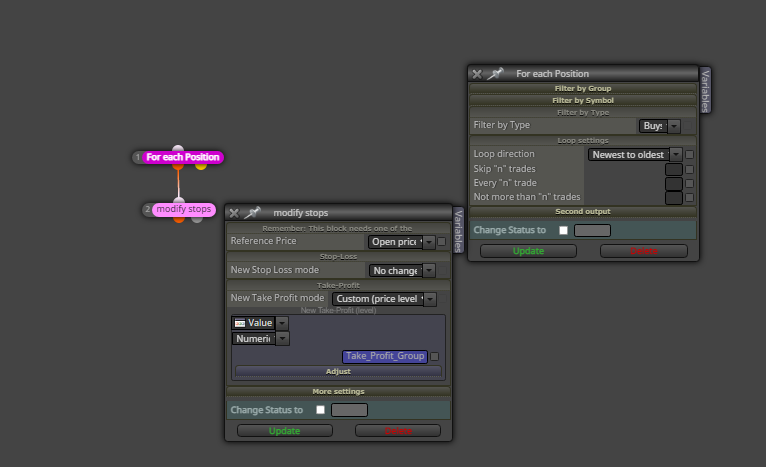The height and width of the screenshot is (467, 766).
Task: Click orange output connector of modify stops
Action: pyautogui.click(x=179, y=220)
